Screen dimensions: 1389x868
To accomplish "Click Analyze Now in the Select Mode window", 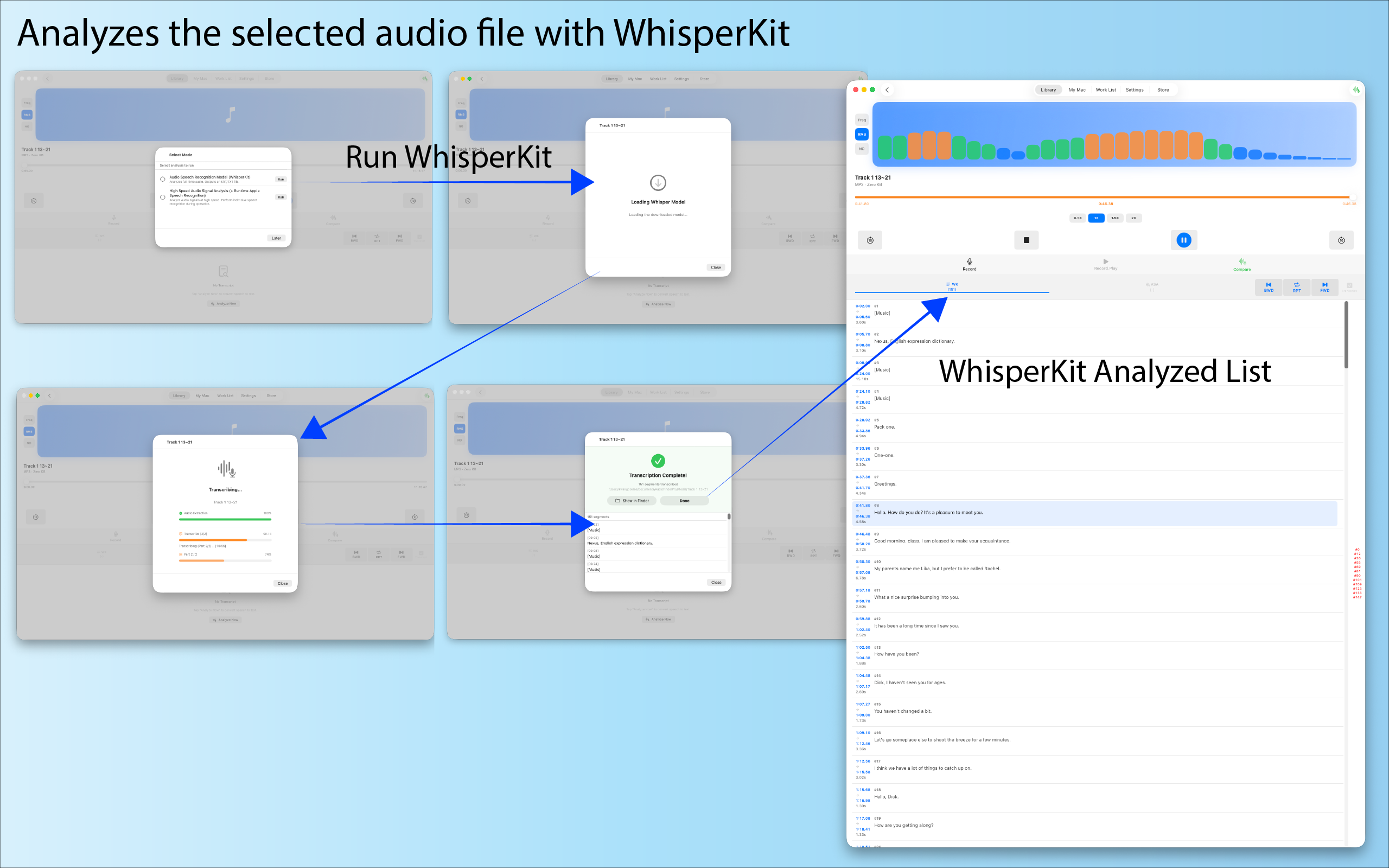I will [x=224, y=304].
